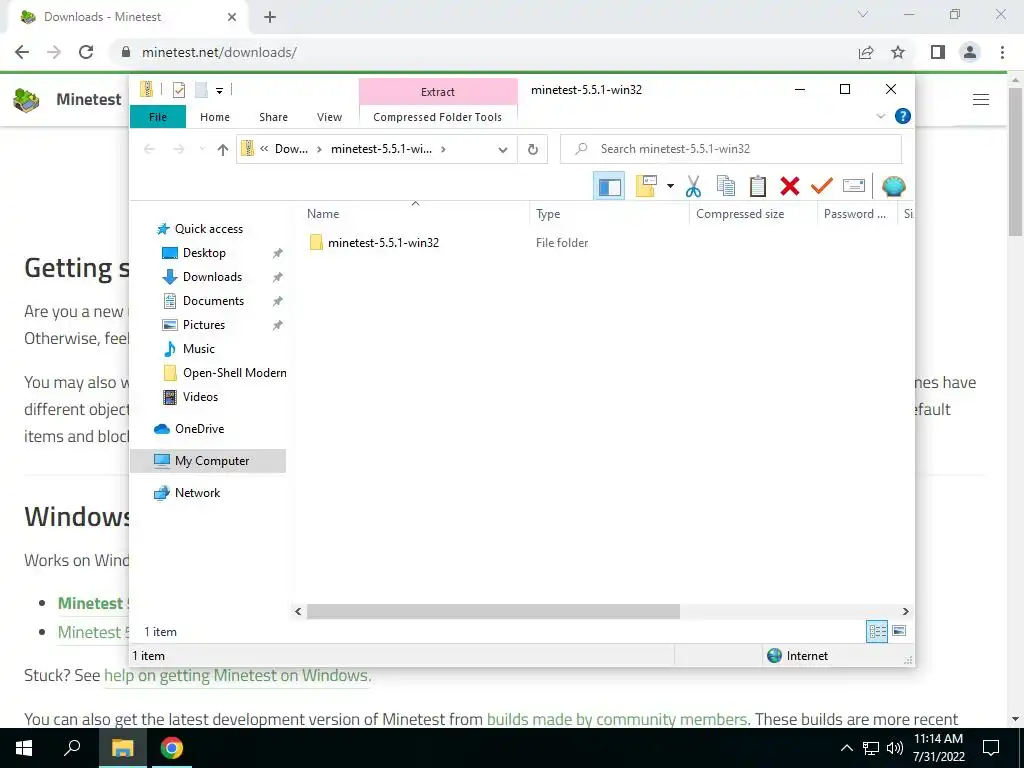The height and width of the screenshot is (768, 1024).
Task: Open dropdown arrow beside folder options icon
Action: pyautogui.click(x=670, y=187)
